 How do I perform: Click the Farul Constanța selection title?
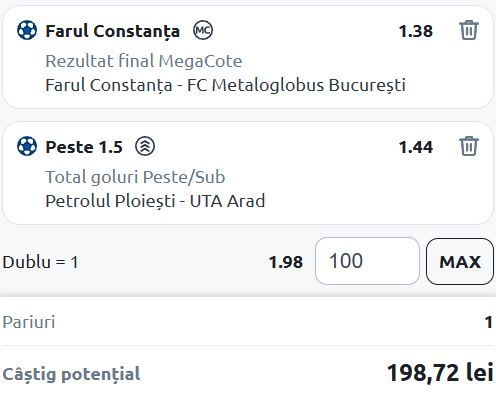coord(113,31)
